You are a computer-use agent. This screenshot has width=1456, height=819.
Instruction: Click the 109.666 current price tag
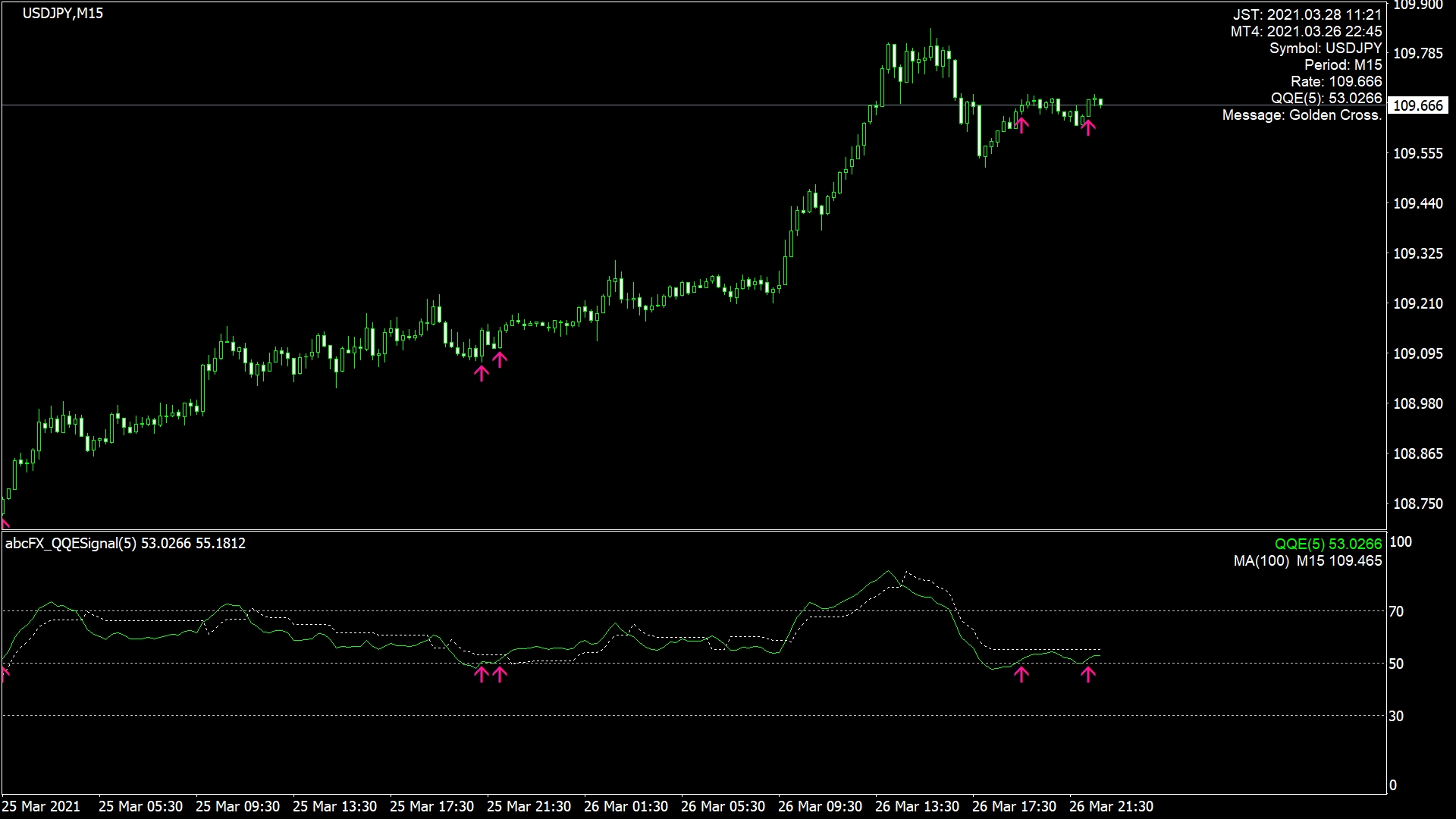[x=1417, y=105]
